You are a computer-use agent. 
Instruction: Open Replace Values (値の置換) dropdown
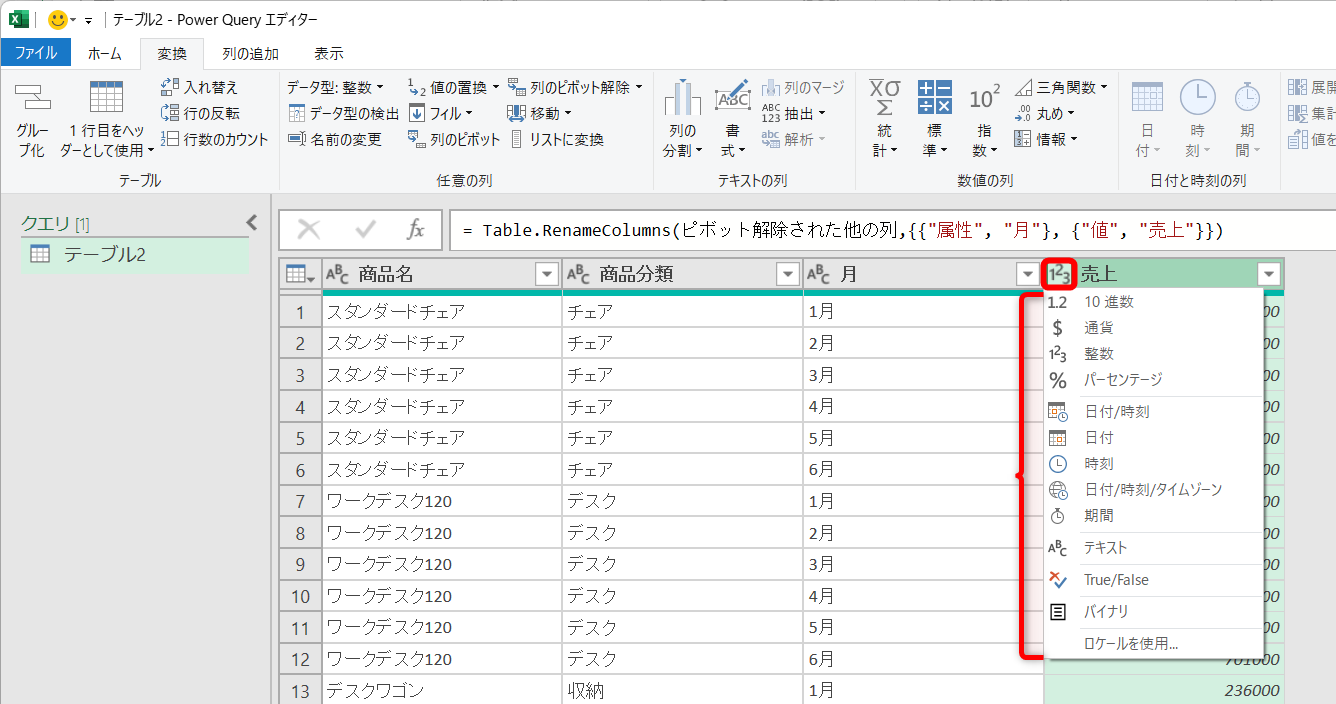pyautogui.click(x=453, y=87)
